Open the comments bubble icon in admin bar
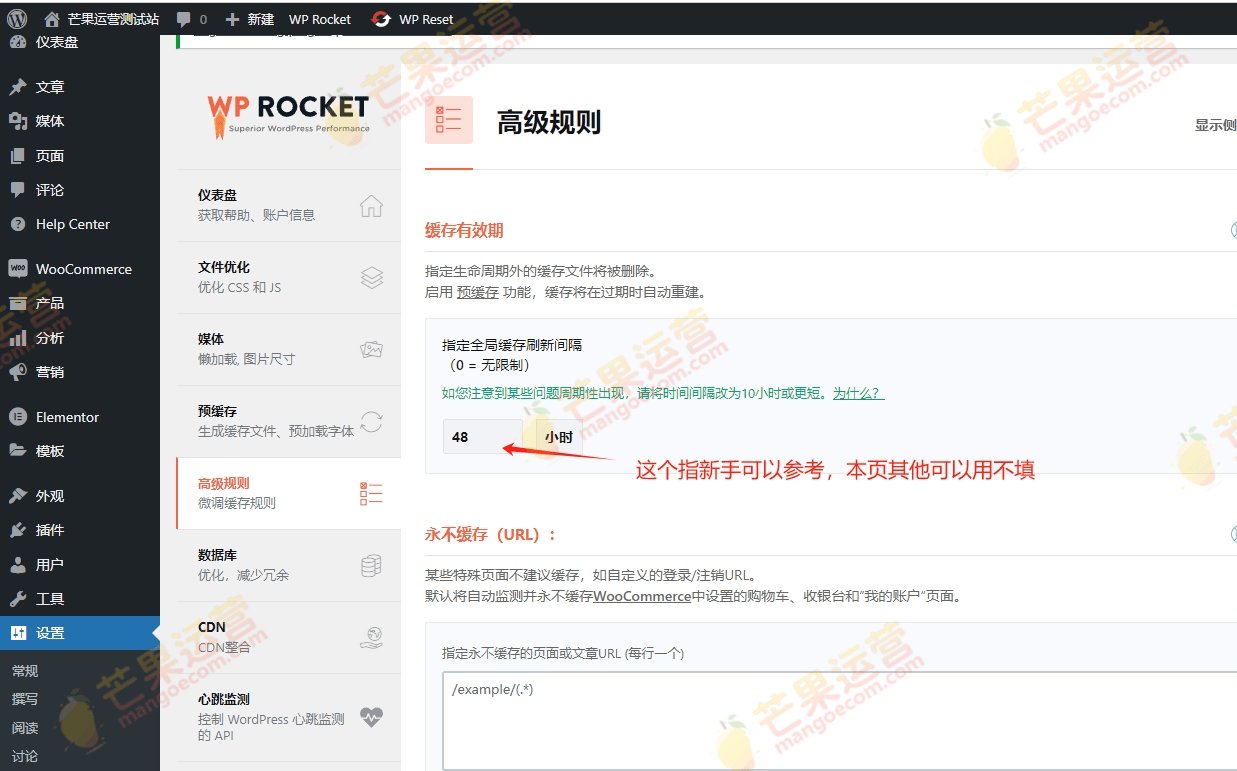 click(183, 19)
